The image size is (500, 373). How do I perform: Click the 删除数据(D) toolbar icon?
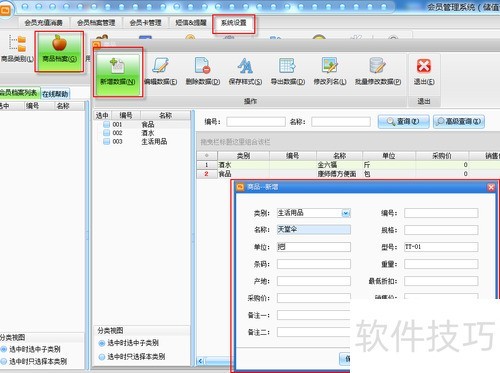[203, 65]
